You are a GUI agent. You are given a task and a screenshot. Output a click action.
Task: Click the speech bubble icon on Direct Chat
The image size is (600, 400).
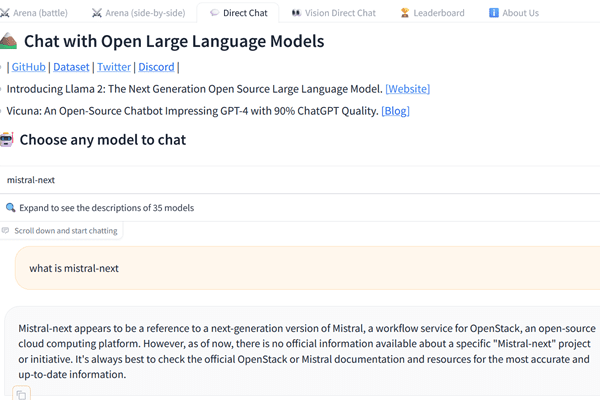pyautogui.click(x=214, y=13)
